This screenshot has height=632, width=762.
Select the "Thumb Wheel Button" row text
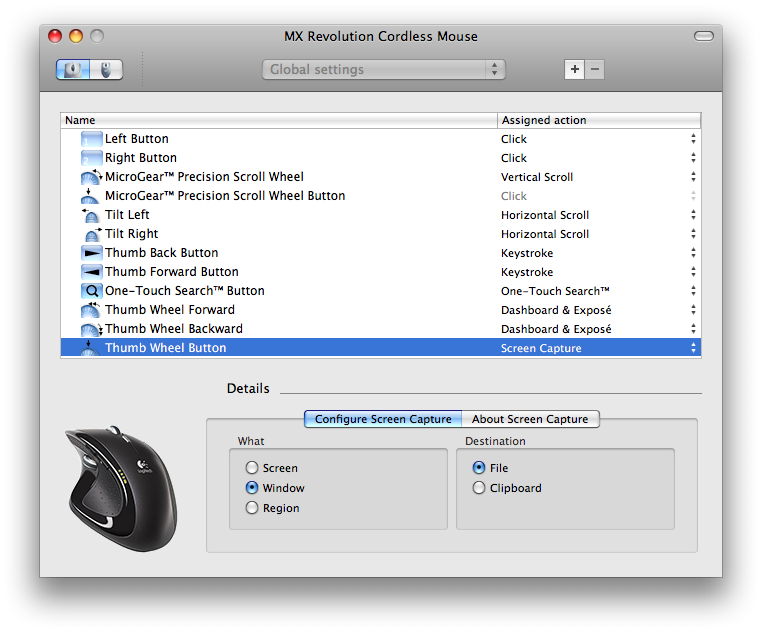click(x=165, y=348)
